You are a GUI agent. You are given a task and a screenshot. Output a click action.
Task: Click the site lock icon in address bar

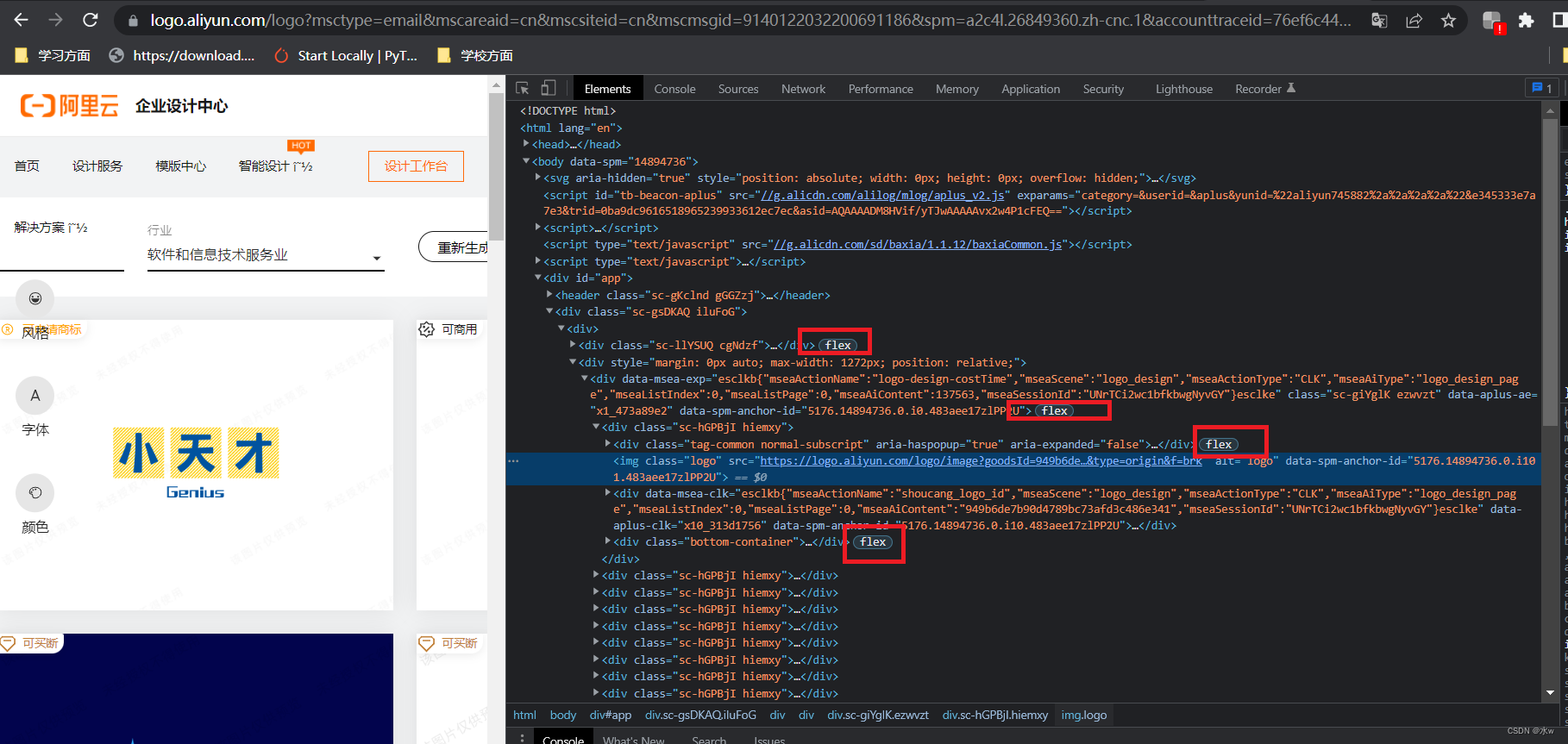(133, 21)
